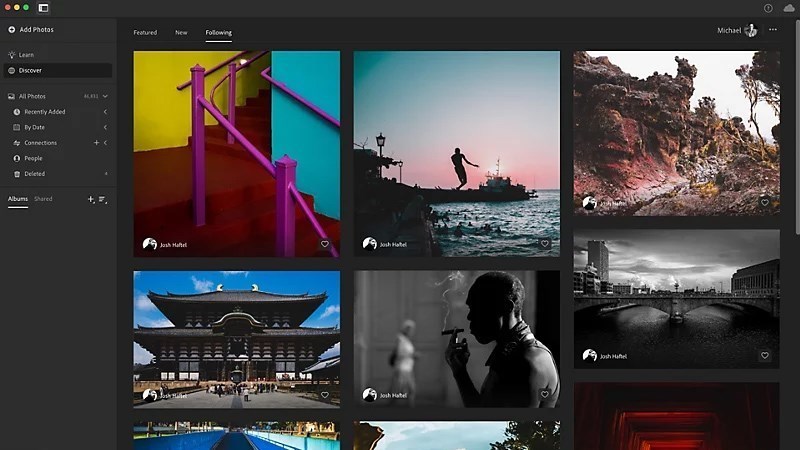This screenshot has width=800, height=450.
Task: Open the pink staircase photo
Action: (237, 154)
